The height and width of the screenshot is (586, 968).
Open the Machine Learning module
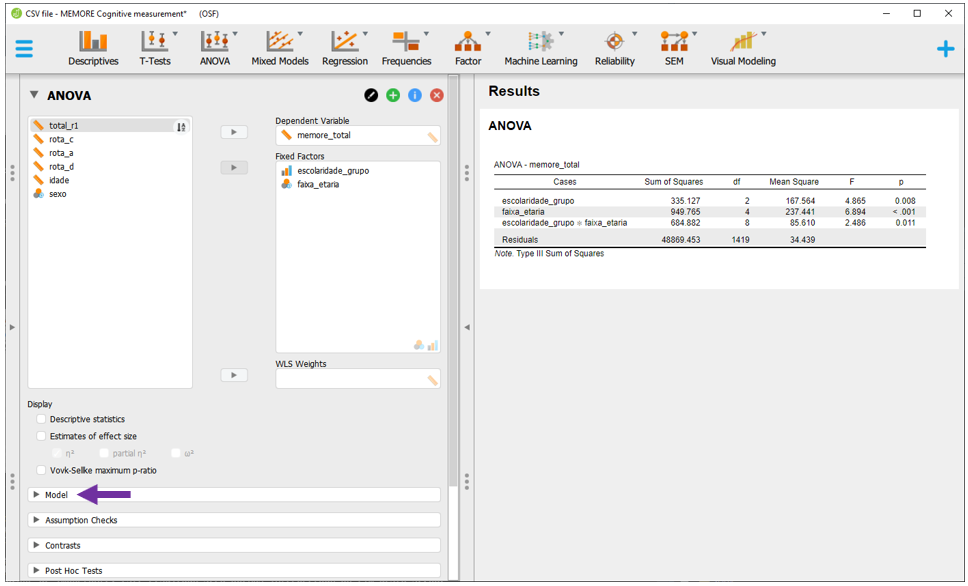tap(540, 47)
